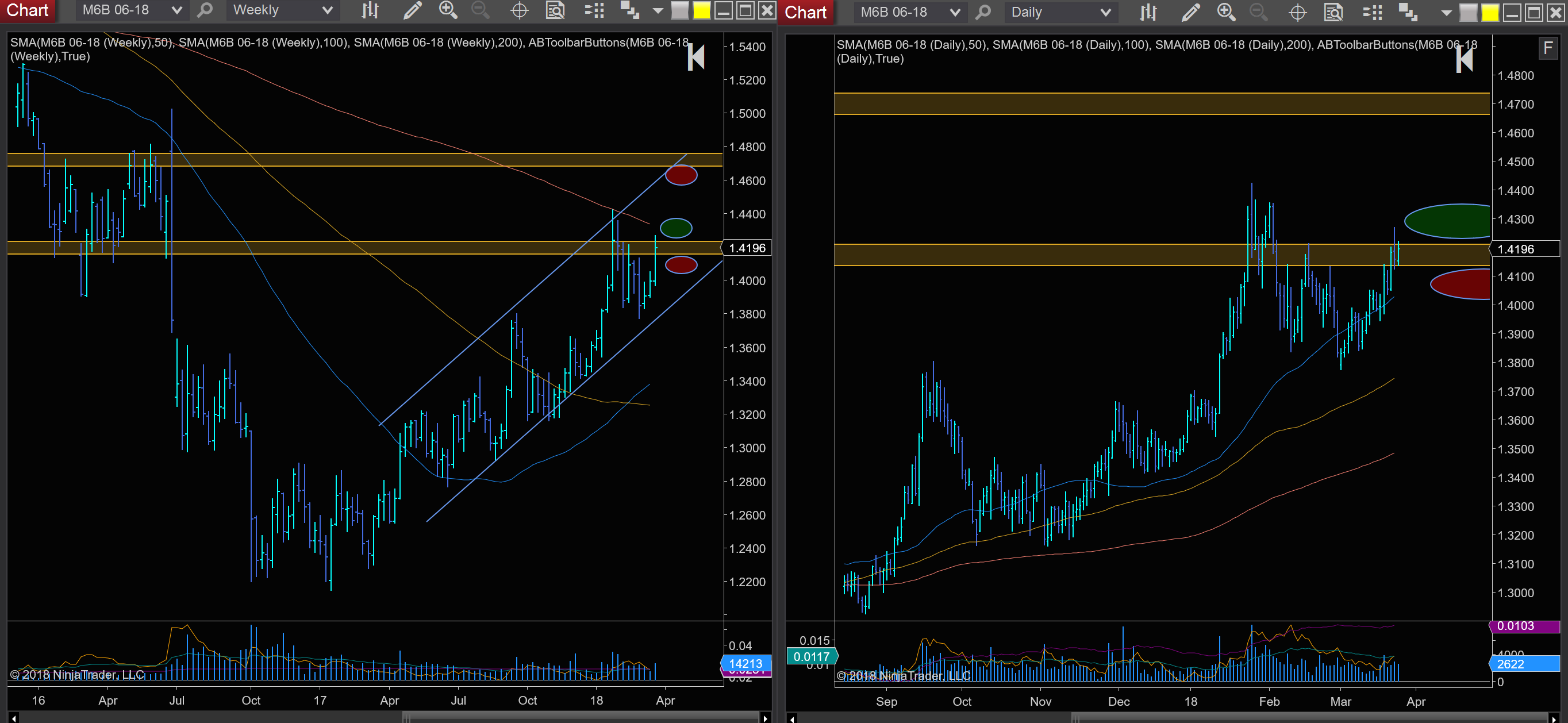Expand the M6B 06-18 instrument selector on Weekly chart
1568x723 pixels.
132,10
